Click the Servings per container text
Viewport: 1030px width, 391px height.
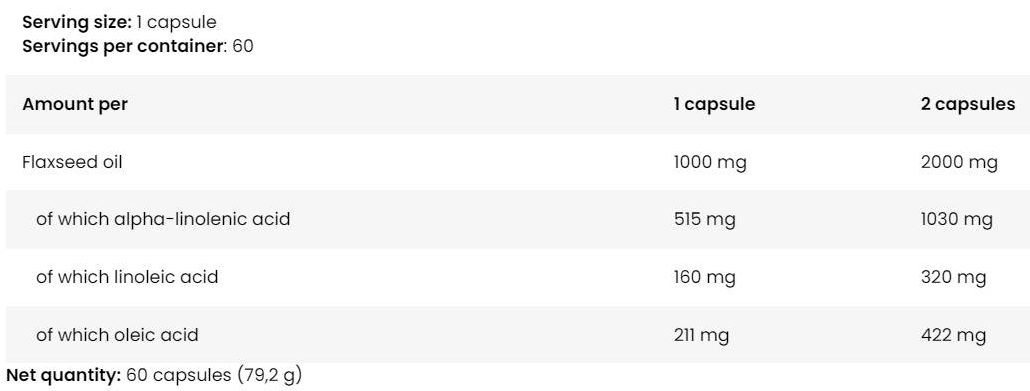(123, 46)
